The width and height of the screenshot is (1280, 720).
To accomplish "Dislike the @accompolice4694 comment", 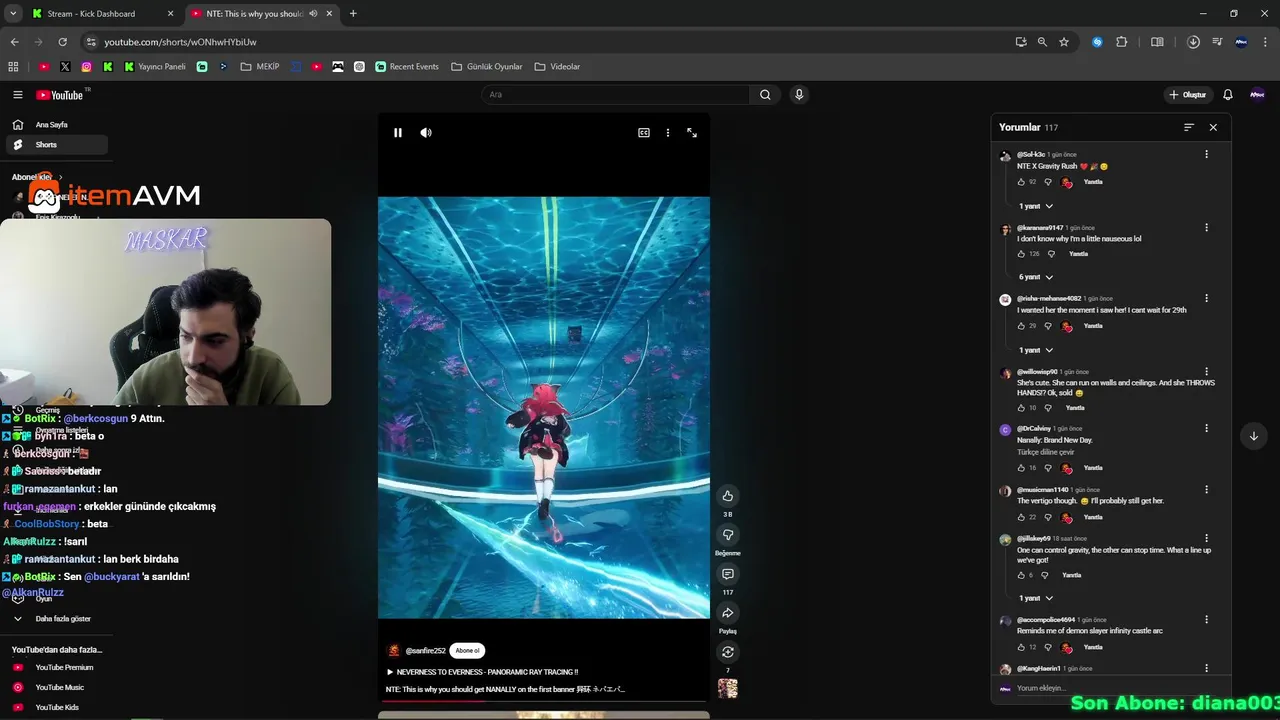I will (x=1048, y=647).
